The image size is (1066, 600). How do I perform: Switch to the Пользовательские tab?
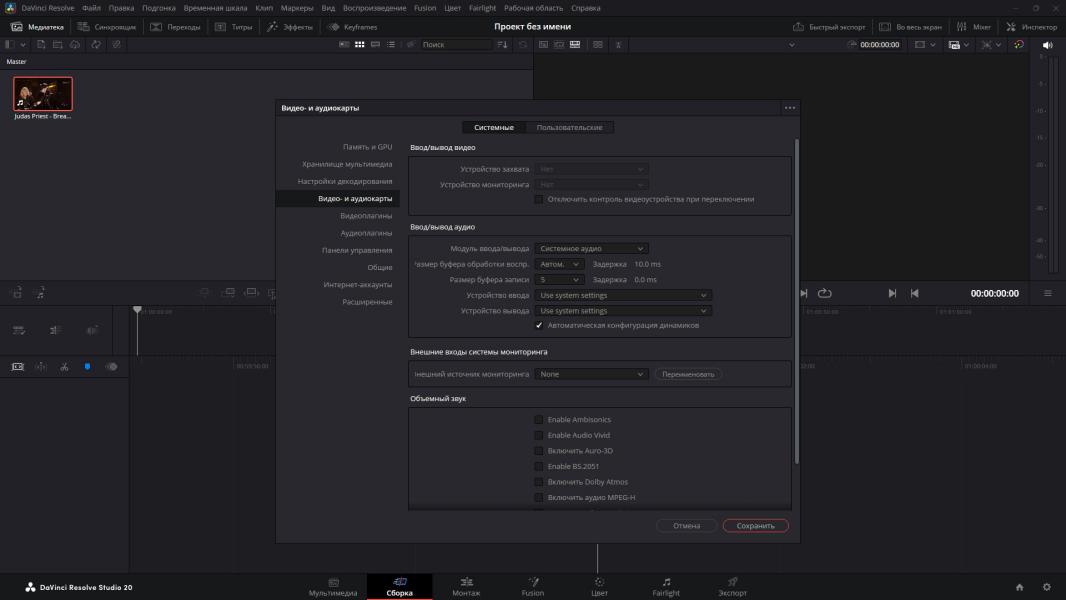point(569,127)
